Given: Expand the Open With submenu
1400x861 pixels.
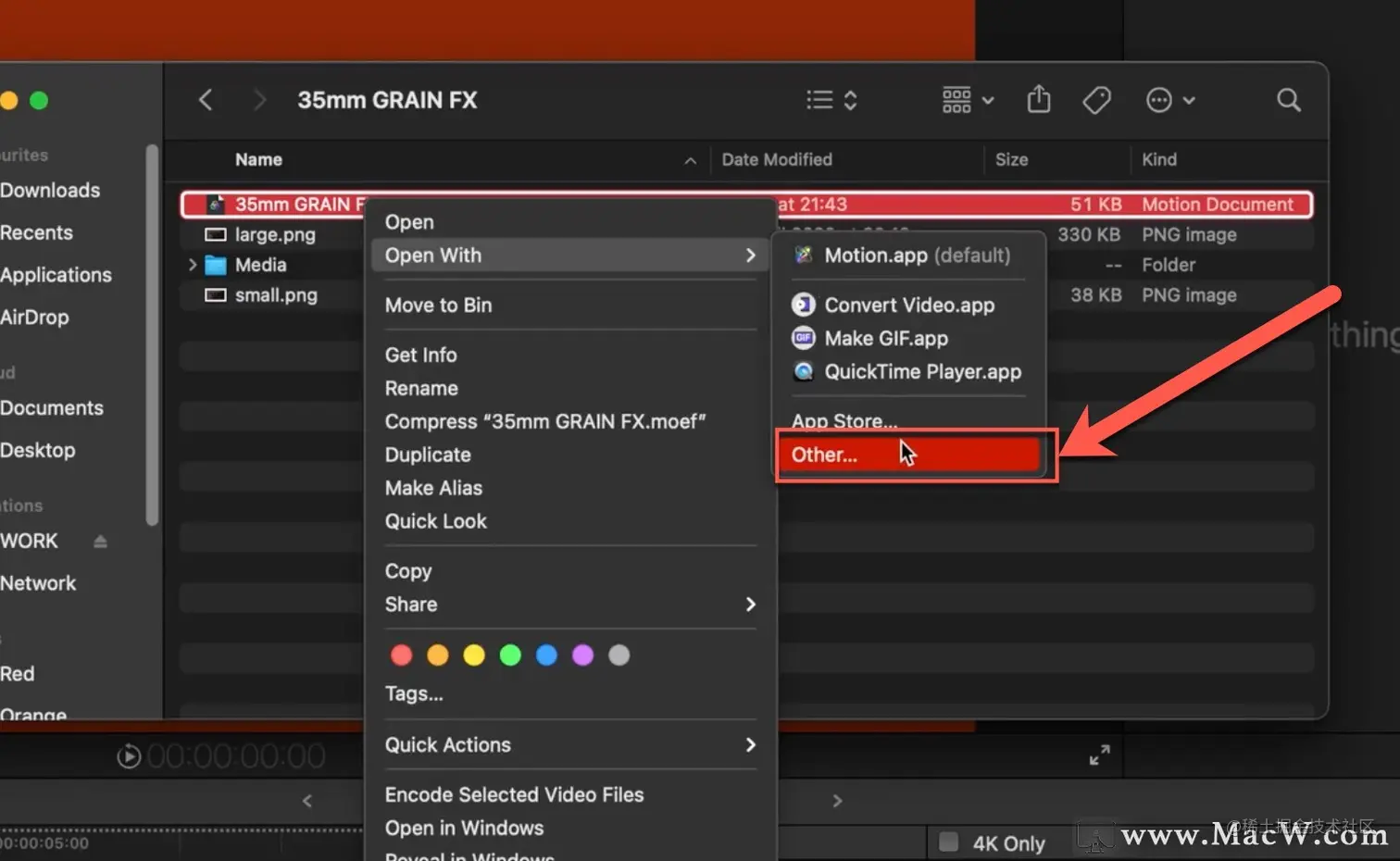Looking at the screenshot, I should (570, 256).
